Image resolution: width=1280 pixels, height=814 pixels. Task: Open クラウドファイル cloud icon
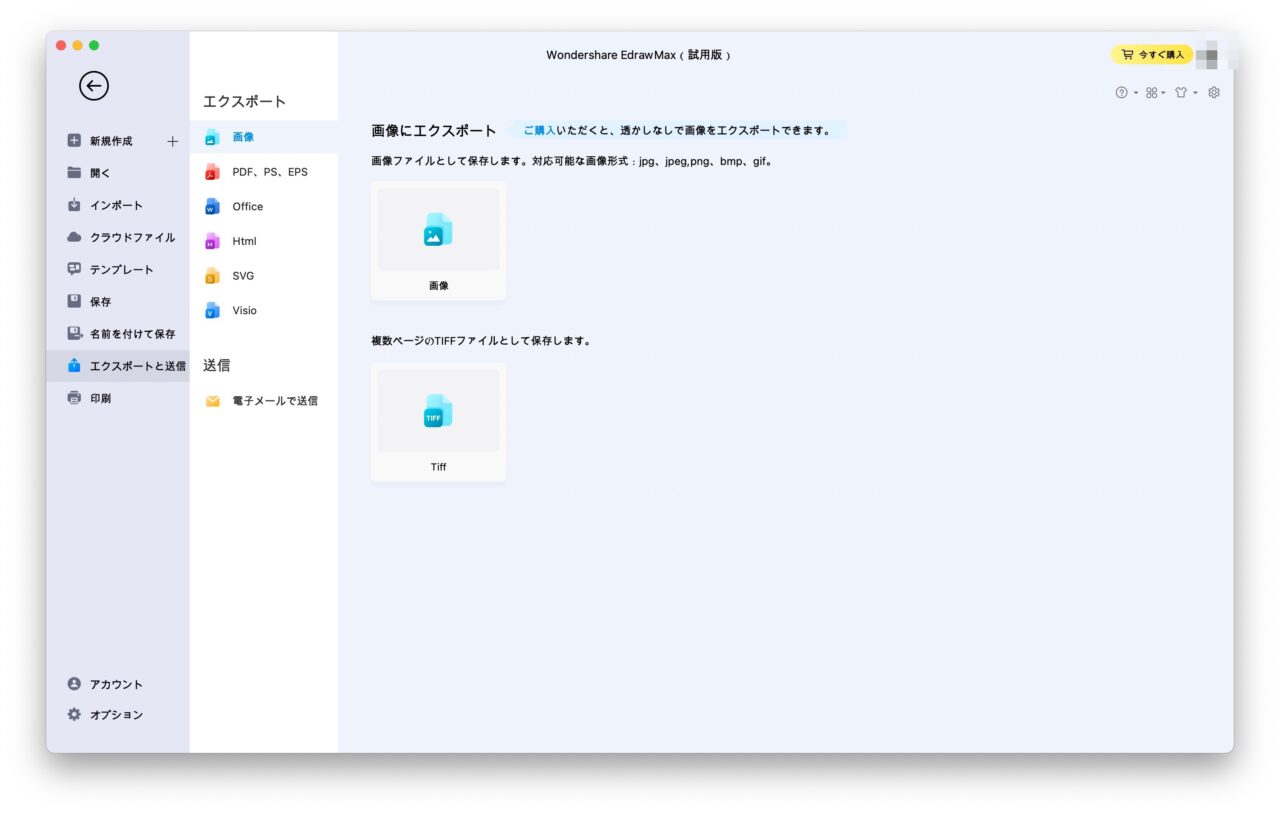point(74,237)
